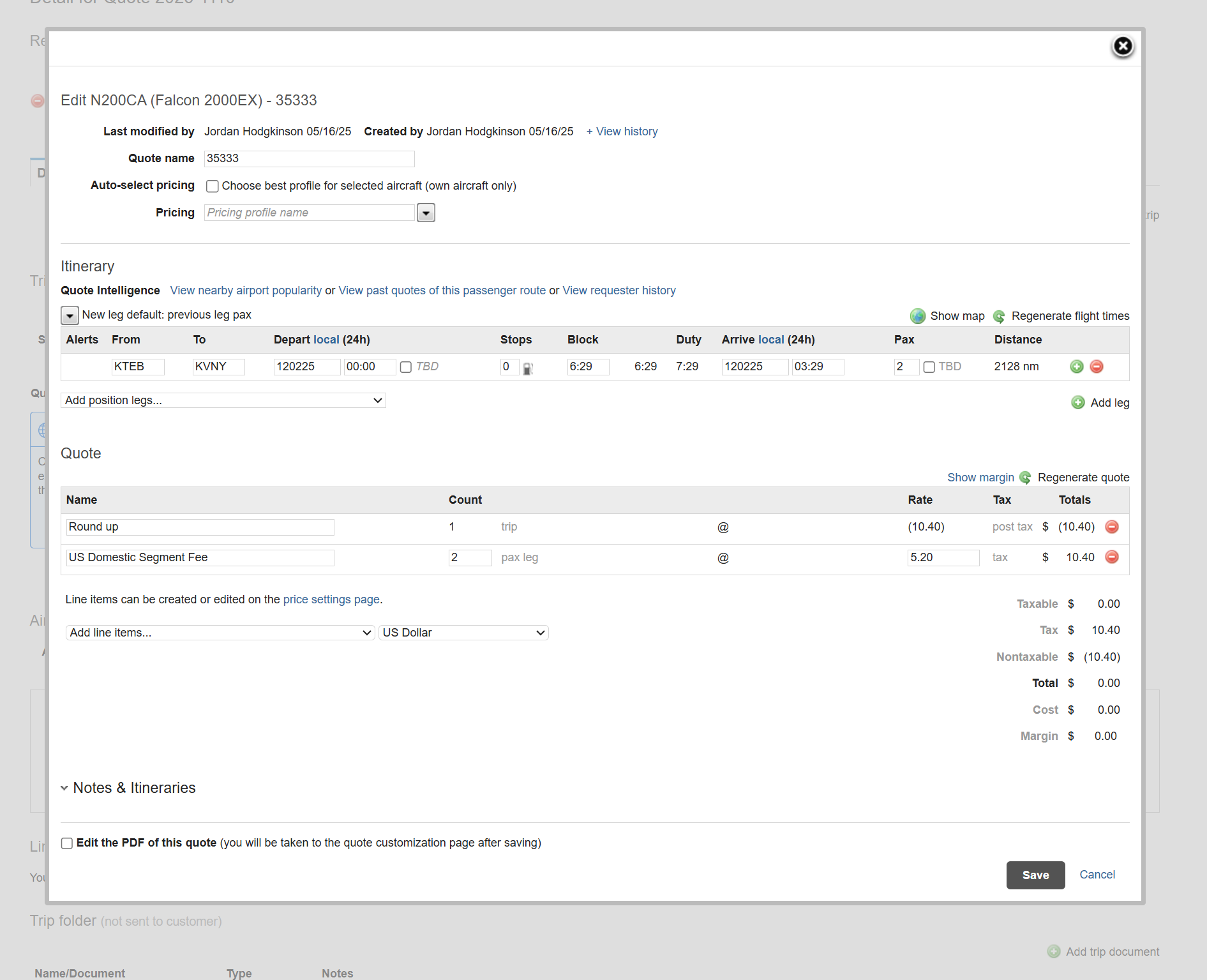Click the Stops count field

coord(509,367)
